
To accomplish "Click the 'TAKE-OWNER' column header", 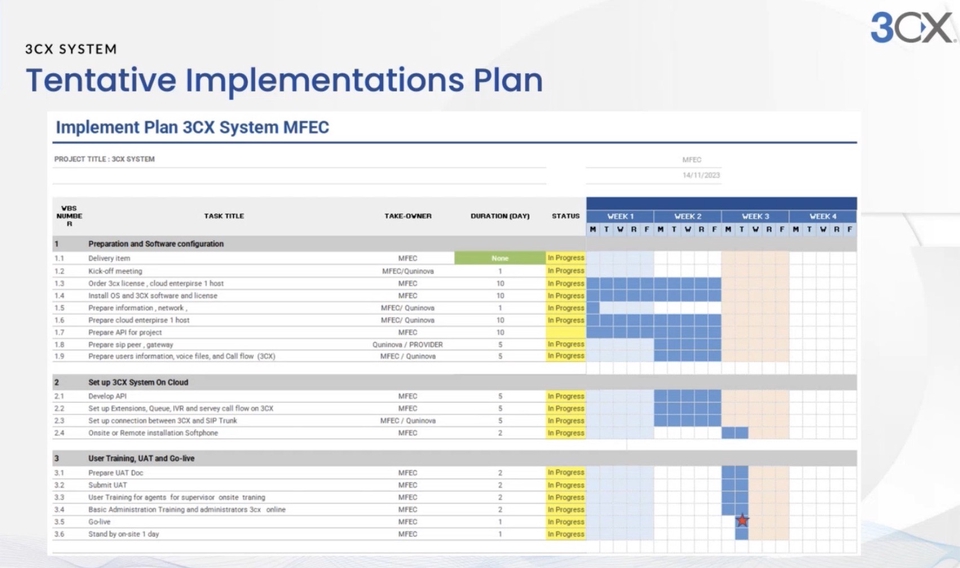I will pyautogui.click(x=408, y=216).
